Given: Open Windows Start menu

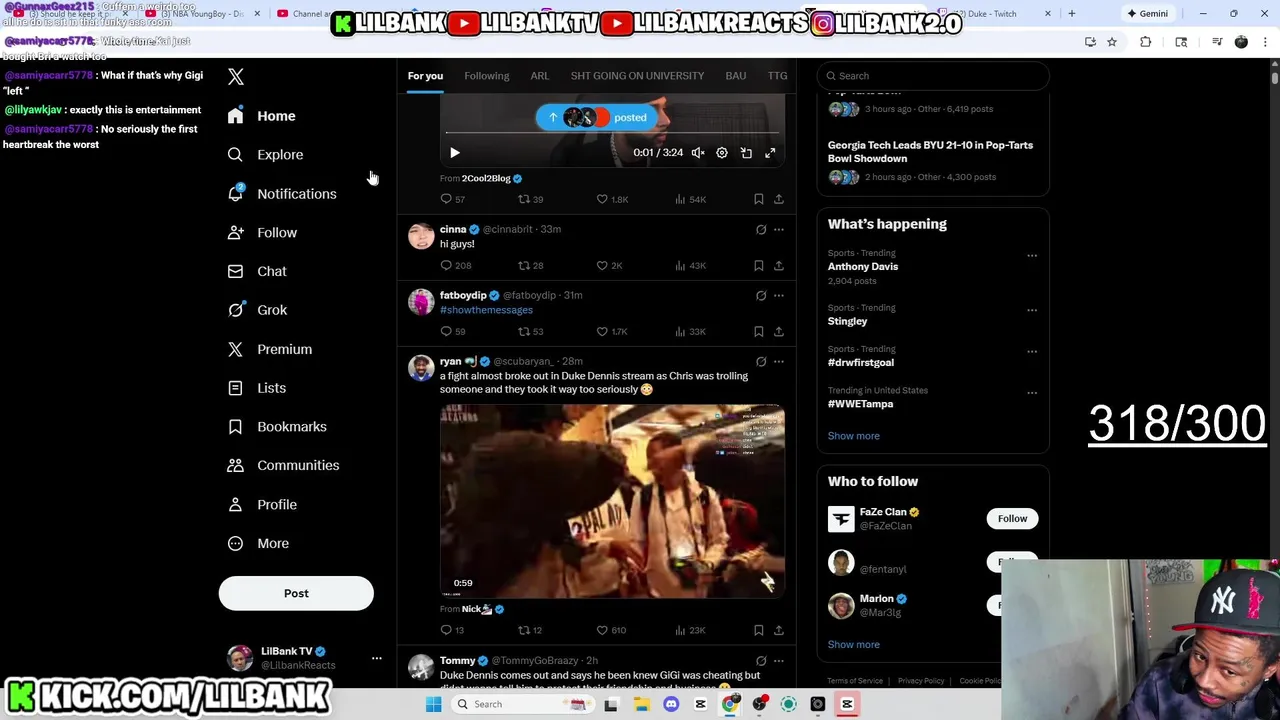Looking at the screenshot, I should pos(433,704).
